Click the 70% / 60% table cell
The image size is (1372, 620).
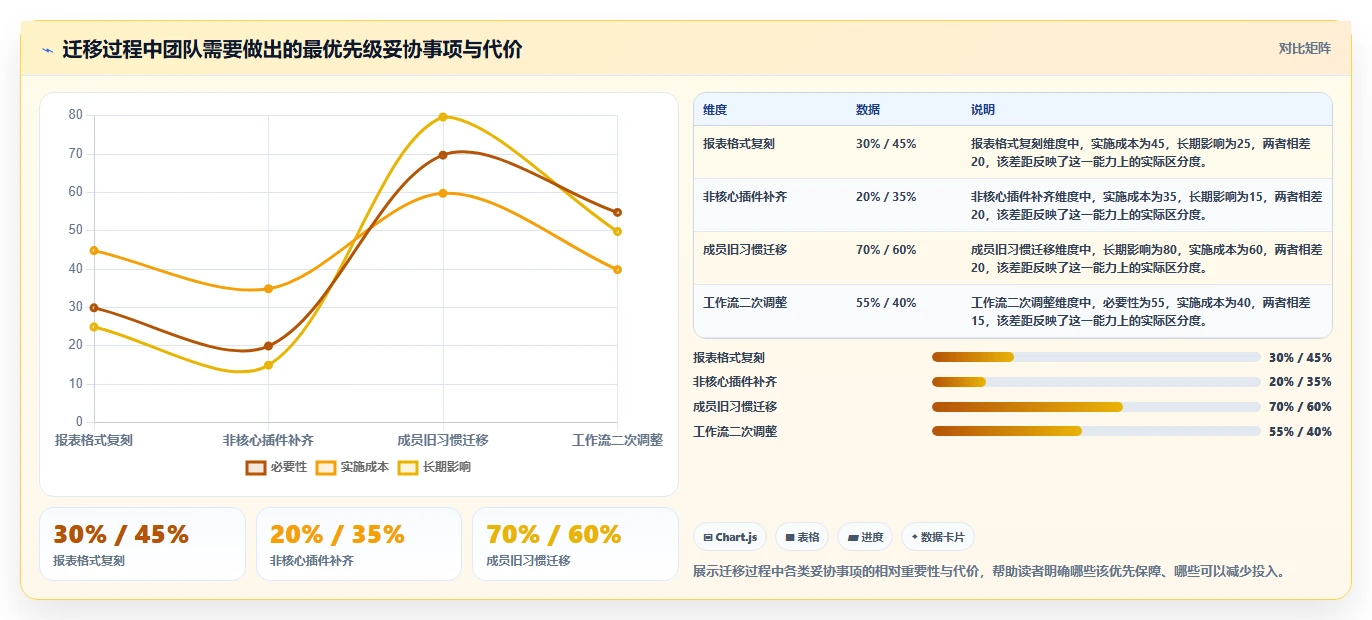tap(886, 250)
